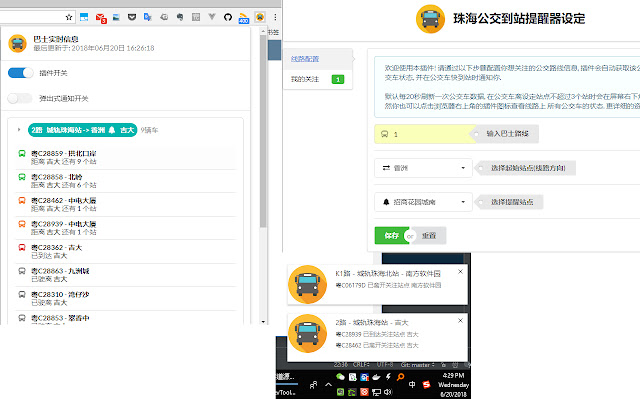Viewport: 640px width, 400px height.
Task: Toggle the 插件开关 plugin switch off
Action: tap(20, 73)
